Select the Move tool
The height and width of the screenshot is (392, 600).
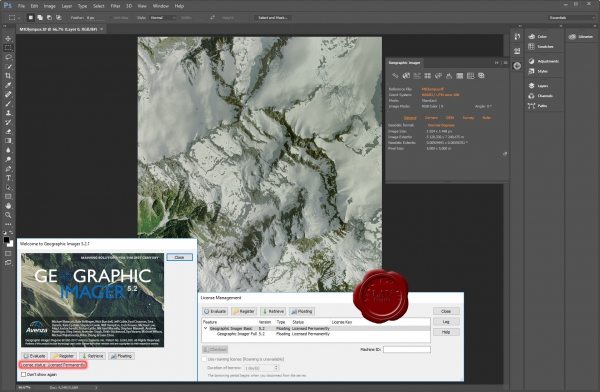coord(8,39)
